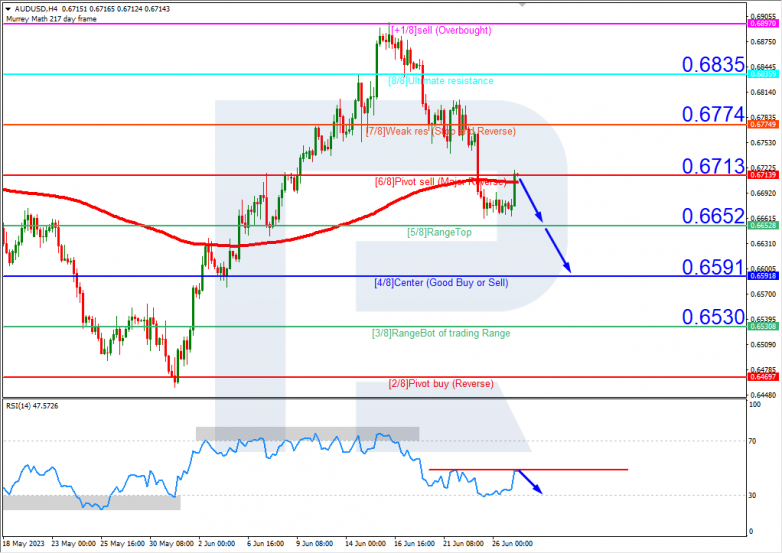
Task: Click the RSI 100 scale label
Action: (755, 404)
